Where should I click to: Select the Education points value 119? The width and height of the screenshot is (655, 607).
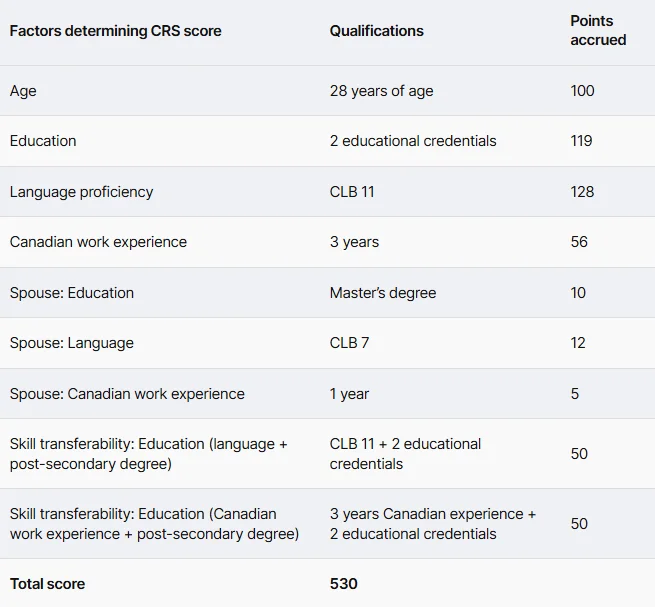(x=581, y=141)
